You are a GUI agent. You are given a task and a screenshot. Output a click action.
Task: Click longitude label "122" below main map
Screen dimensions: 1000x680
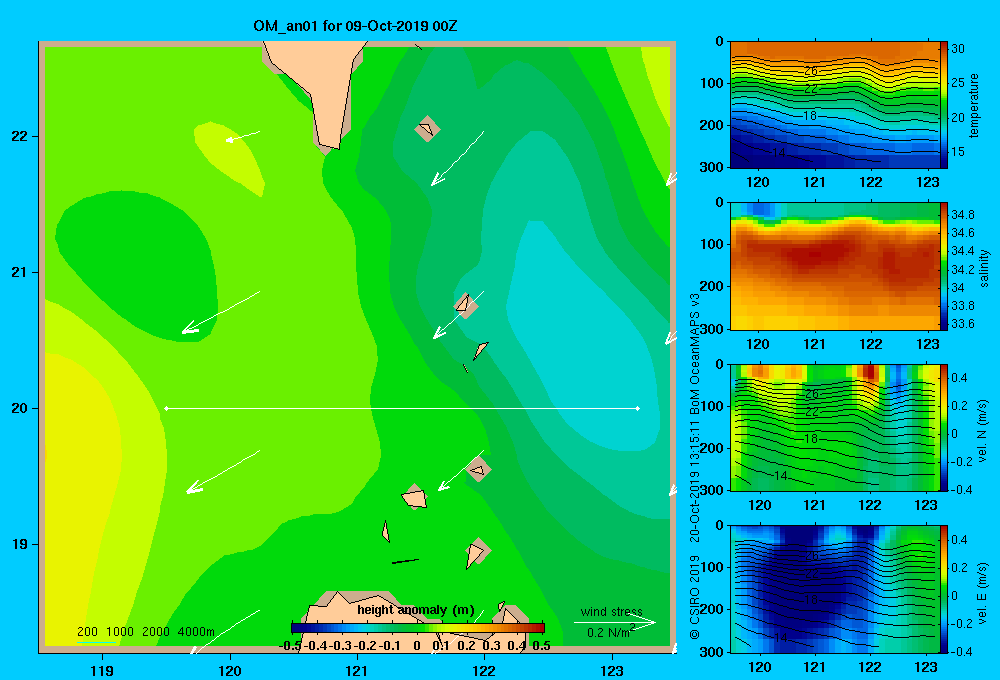[x=484, y=670]
